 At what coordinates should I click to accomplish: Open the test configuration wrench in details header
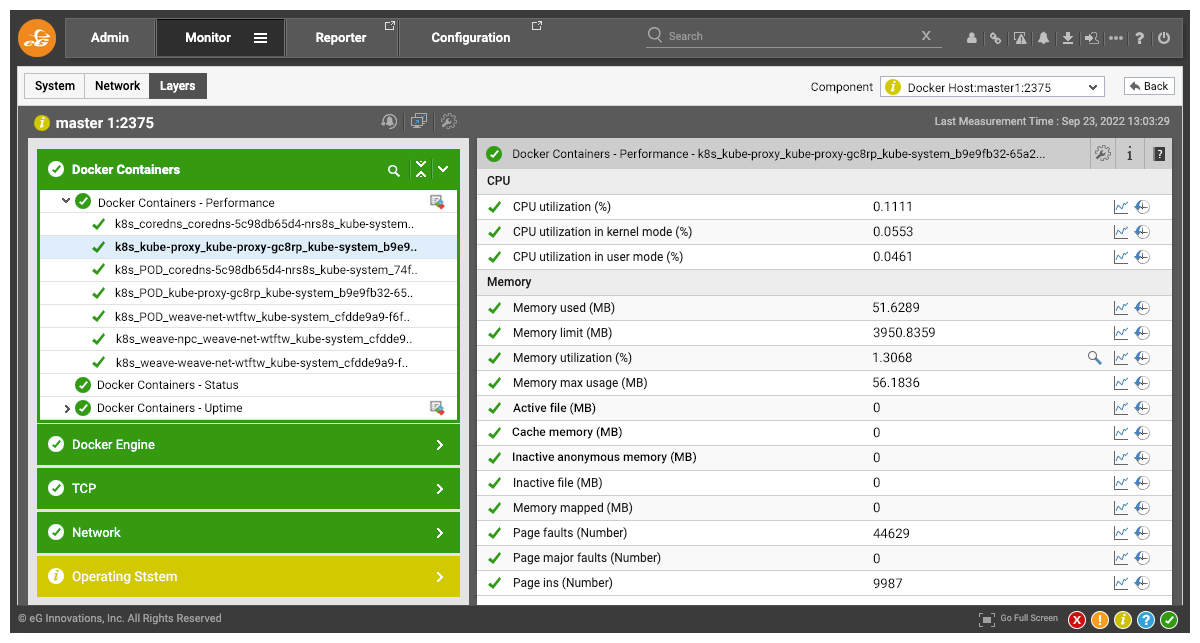point(1103,154)
